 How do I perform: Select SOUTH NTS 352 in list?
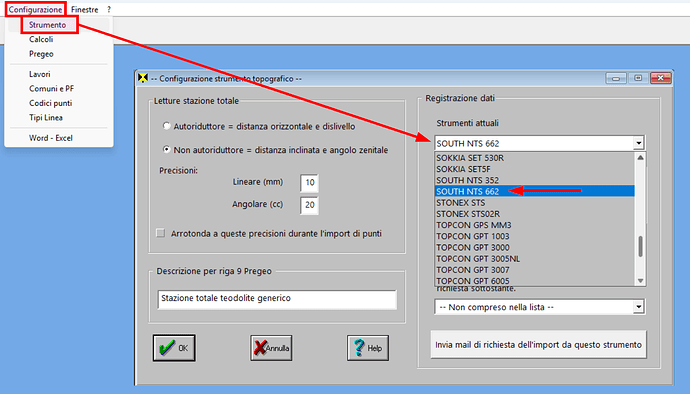(534, 180)
